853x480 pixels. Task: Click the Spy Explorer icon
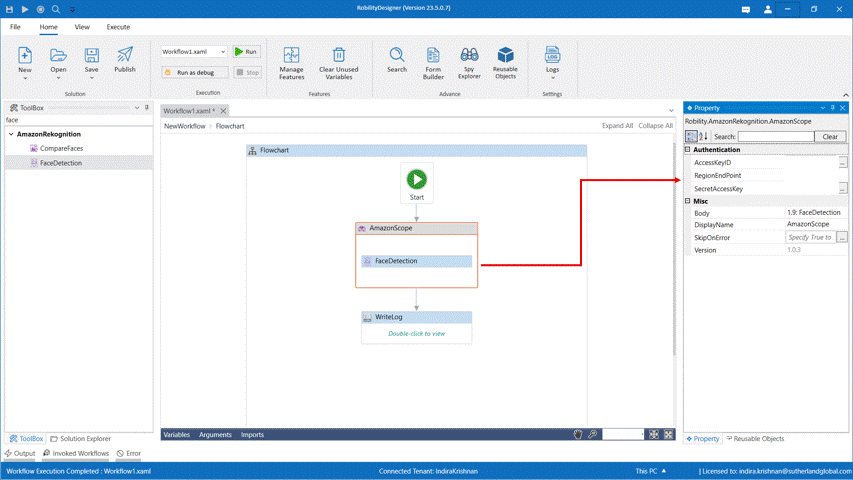coord(469,61)
